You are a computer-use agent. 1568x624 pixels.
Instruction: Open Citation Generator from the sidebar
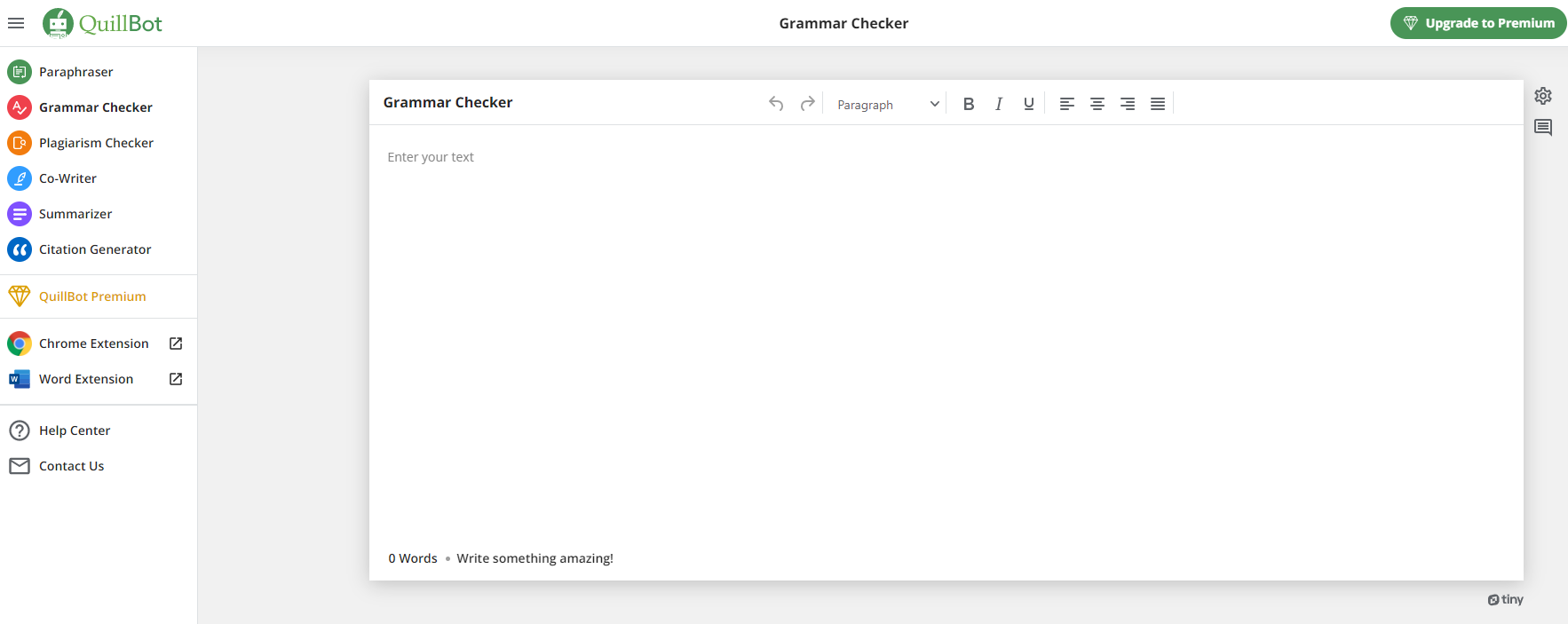tap(95, 249)
